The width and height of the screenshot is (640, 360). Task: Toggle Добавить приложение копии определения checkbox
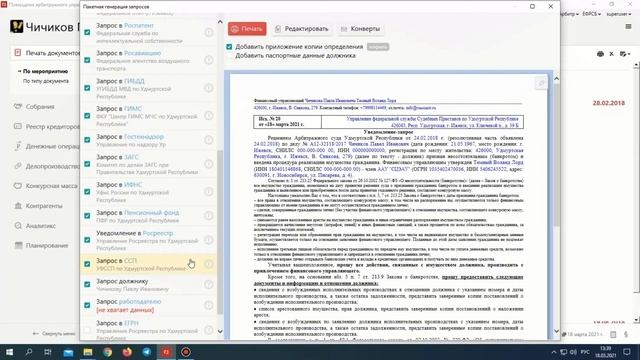(x=229, y=47)
